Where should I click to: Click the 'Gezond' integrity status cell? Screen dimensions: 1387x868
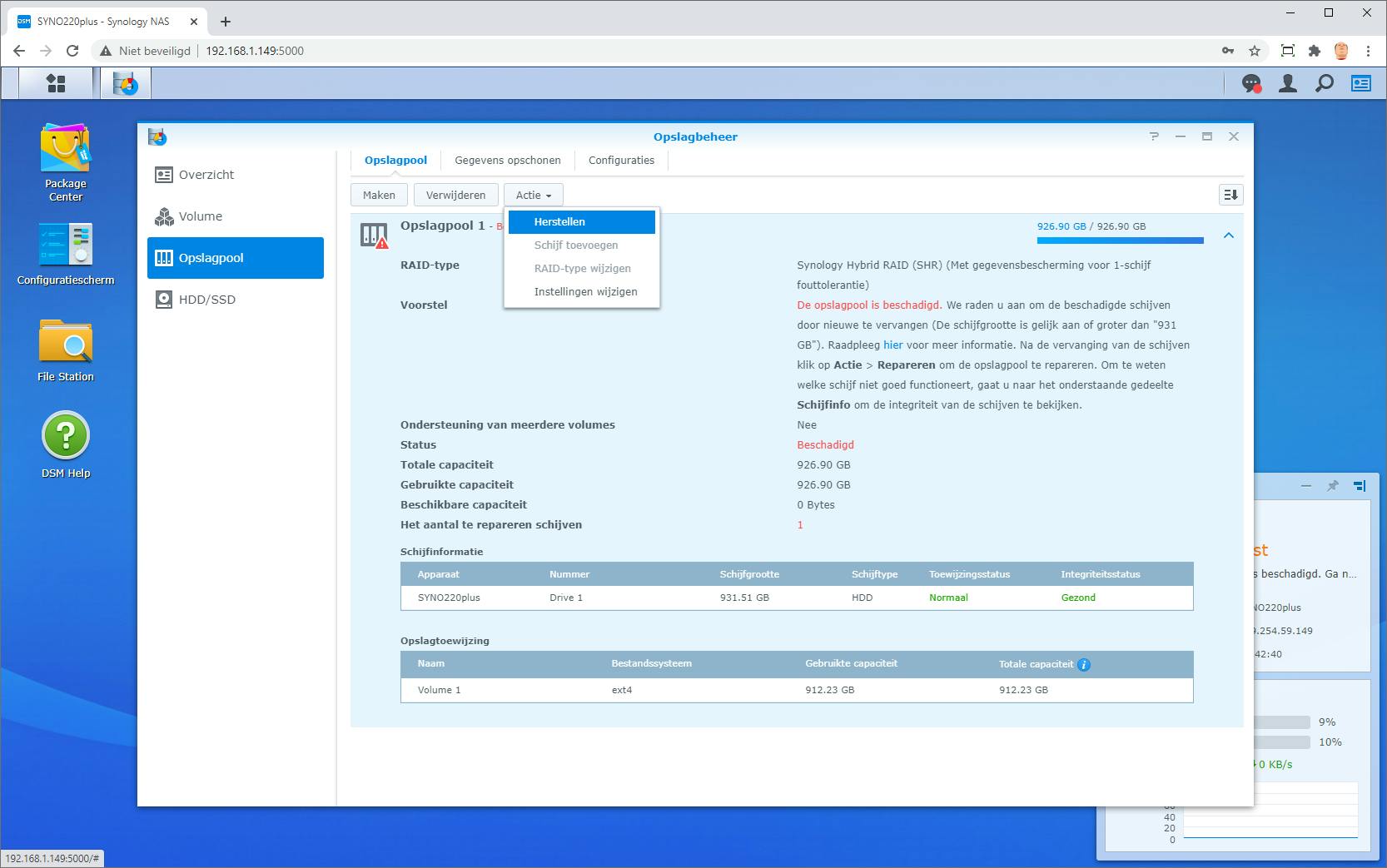coord(1078,598)
